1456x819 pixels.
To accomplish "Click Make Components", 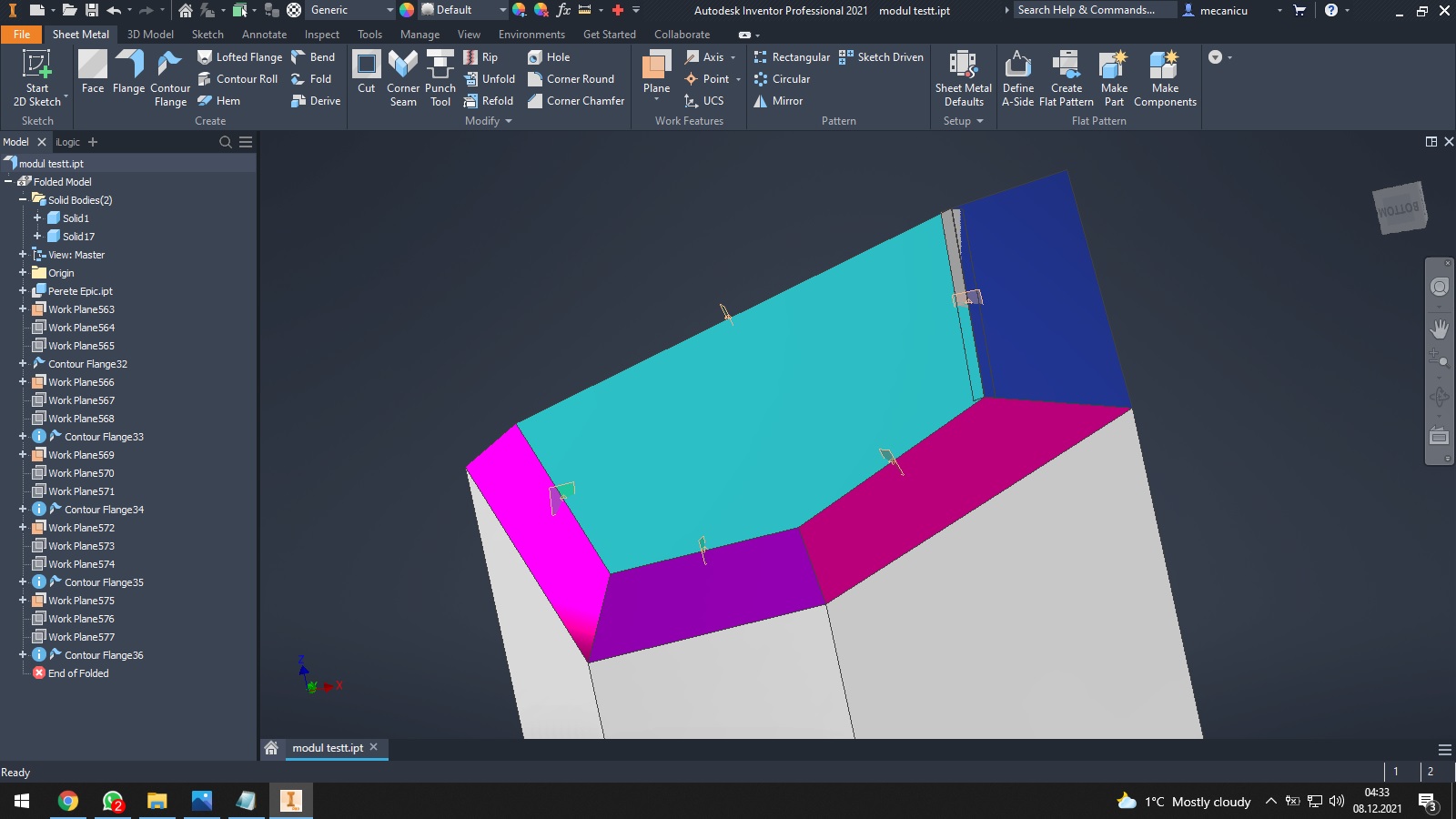I will pyautogui.click(x=1166, y=77).
